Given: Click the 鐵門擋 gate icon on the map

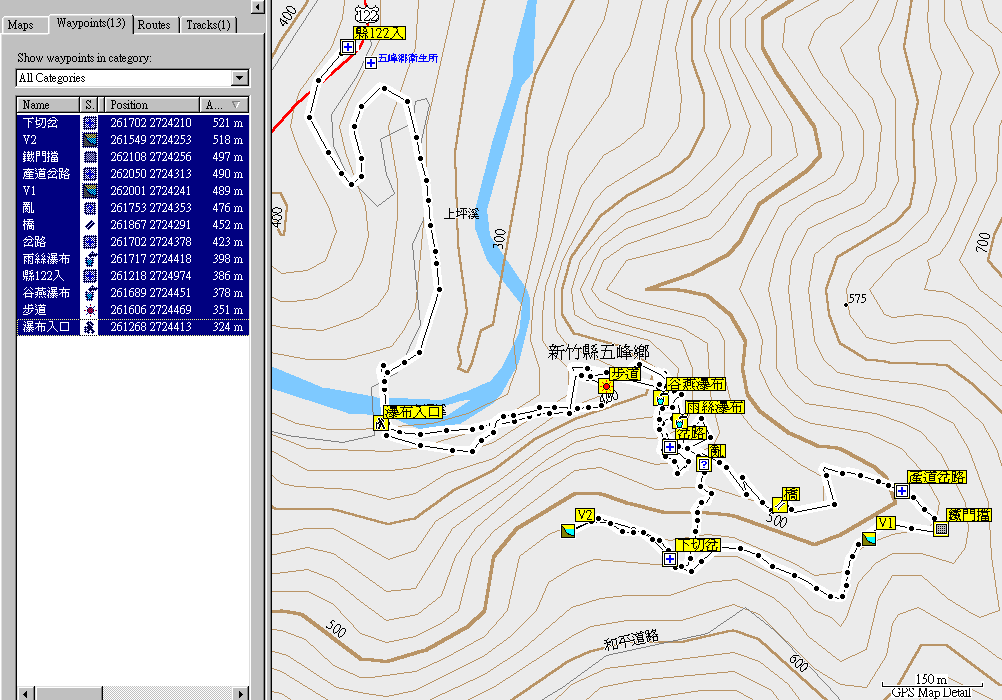Looking at the screenshot, I should click(941, 529).
